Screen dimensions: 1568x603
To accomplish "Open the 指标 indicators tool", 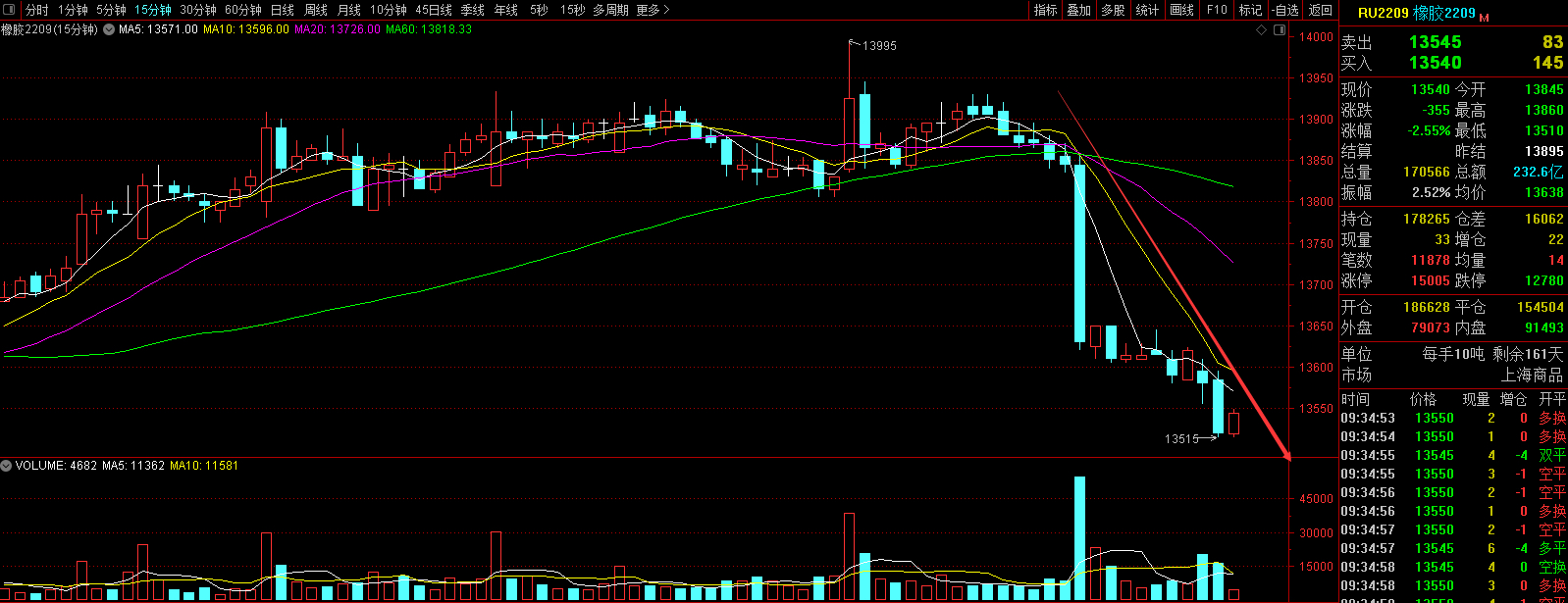I will point(1046,10).
